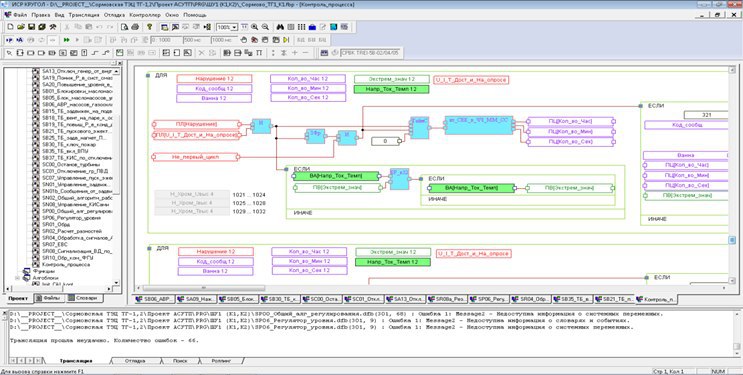Click the yellow step-to-end arrow icon

coord(286,40)
